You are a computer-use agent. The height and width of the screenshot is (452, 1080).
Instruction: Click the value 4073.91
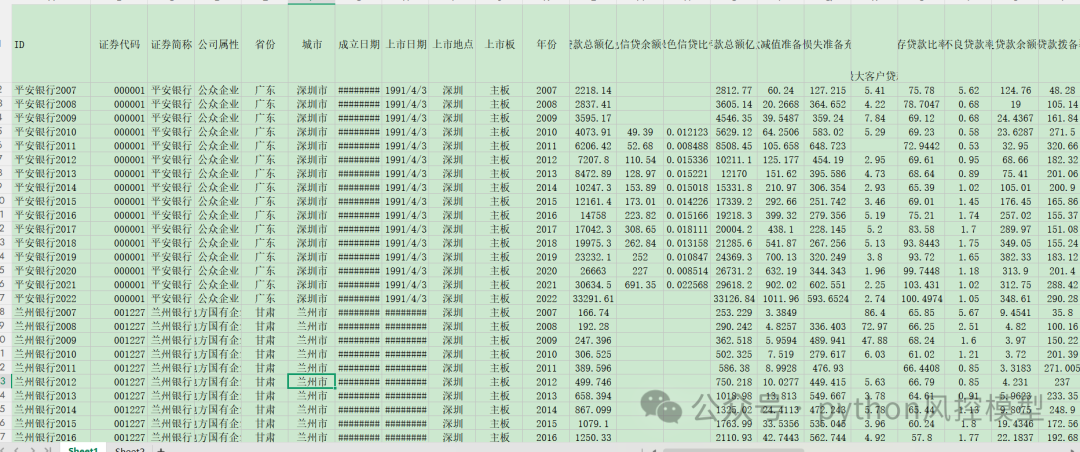pos(593,132)
